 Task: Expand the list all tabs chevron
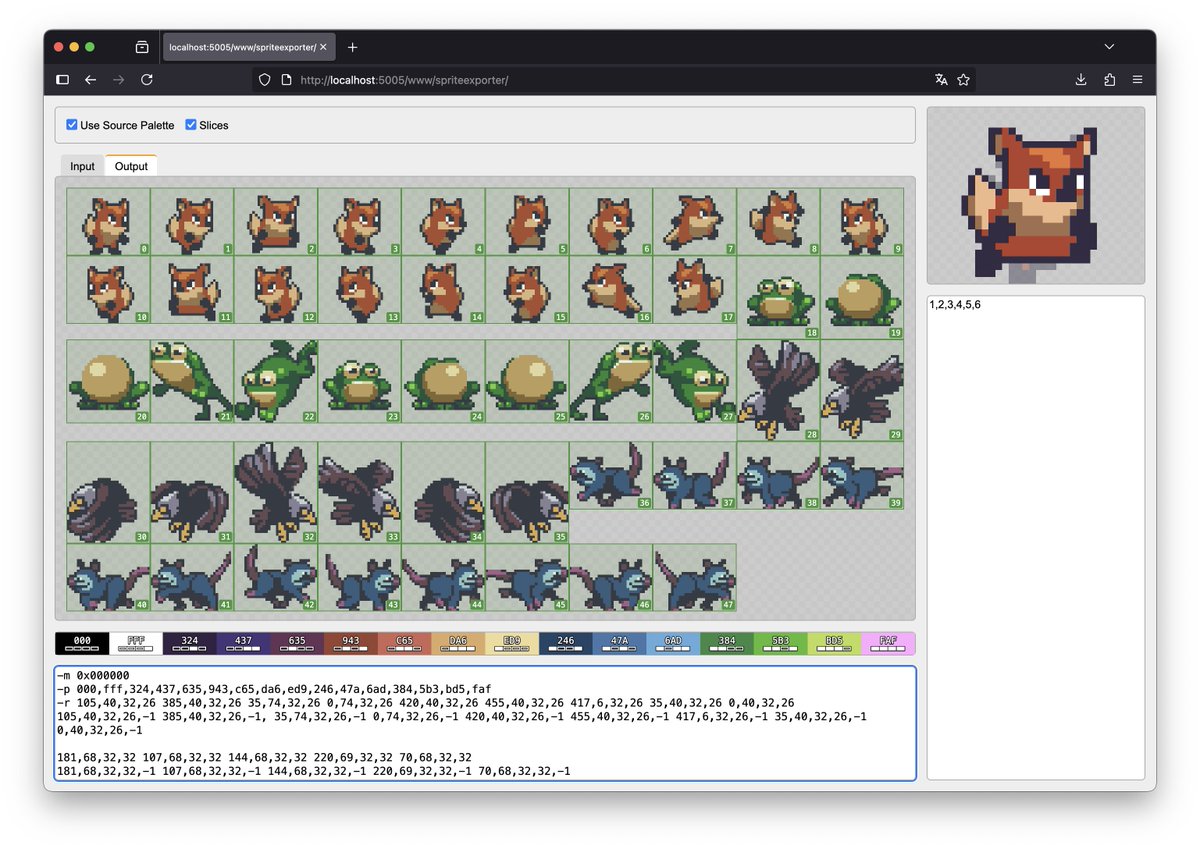coord(1109,47)
